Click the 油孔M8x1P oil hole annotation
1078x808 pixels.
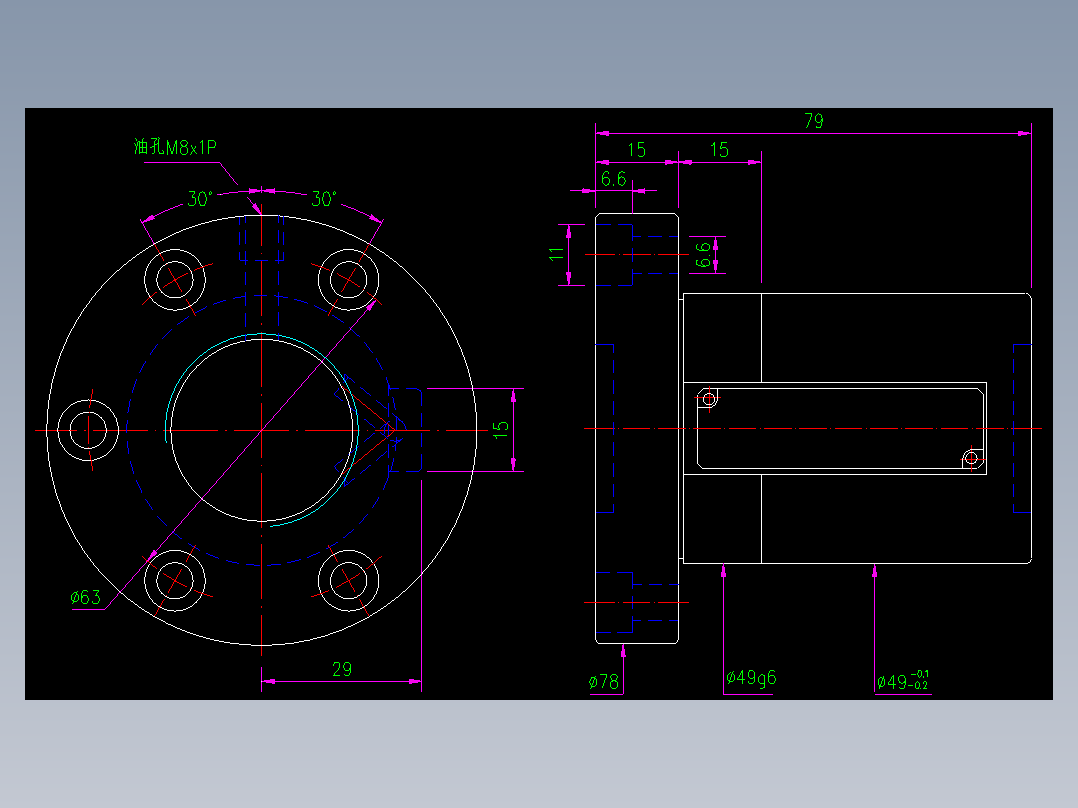(x=175, y=146)
